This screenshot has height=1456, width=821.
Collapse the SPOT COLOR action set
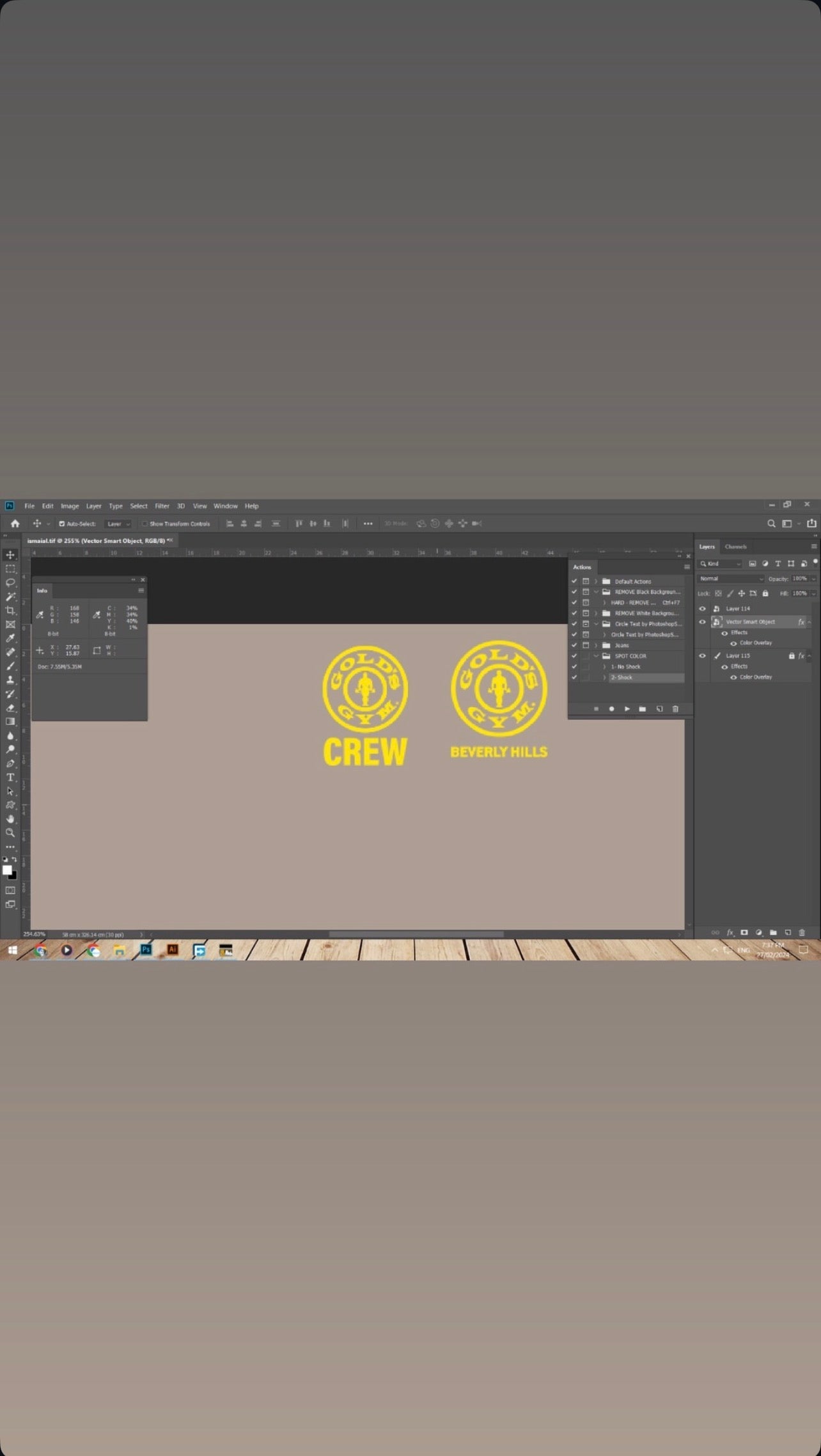click(x=596, y=656)
